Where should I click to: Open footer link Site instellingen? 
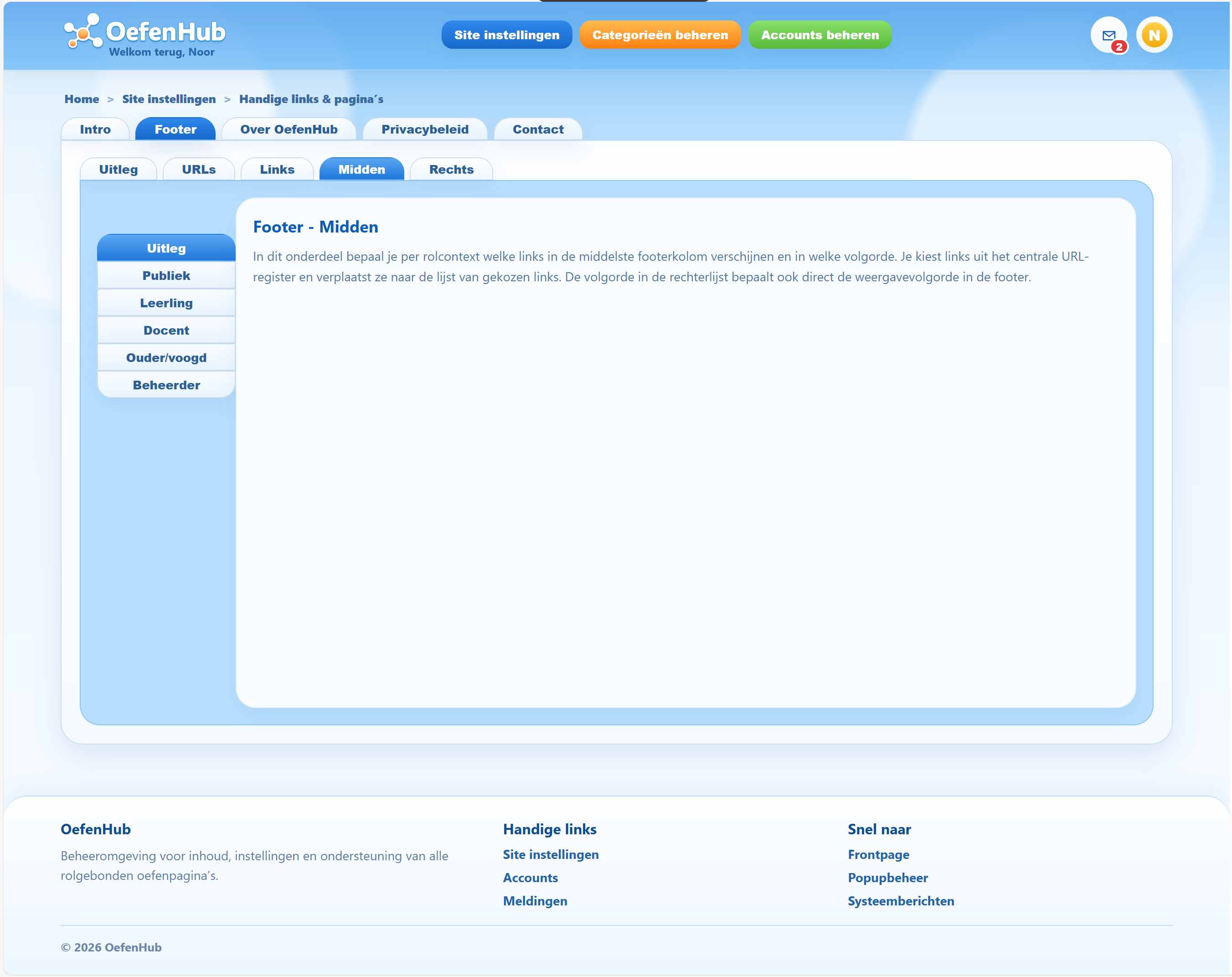(551, 855)
